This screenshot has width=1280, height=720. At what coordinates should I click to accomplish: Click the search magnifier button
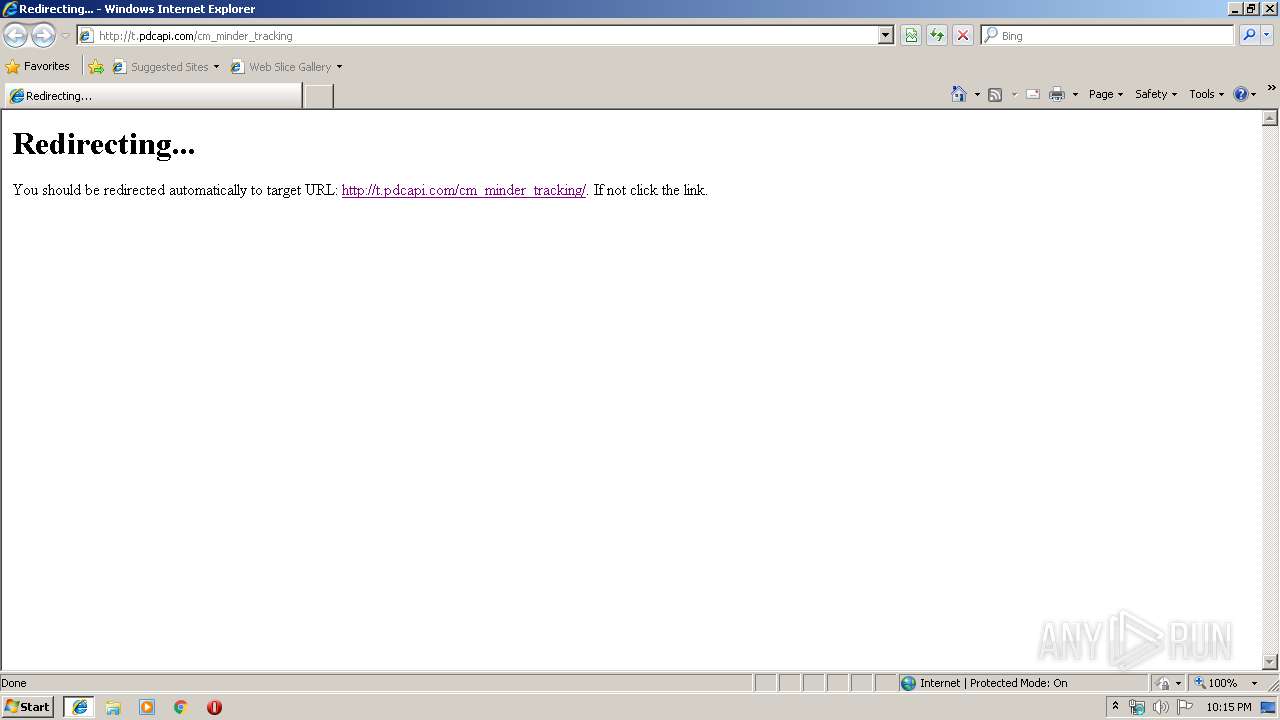point(1249,35)
